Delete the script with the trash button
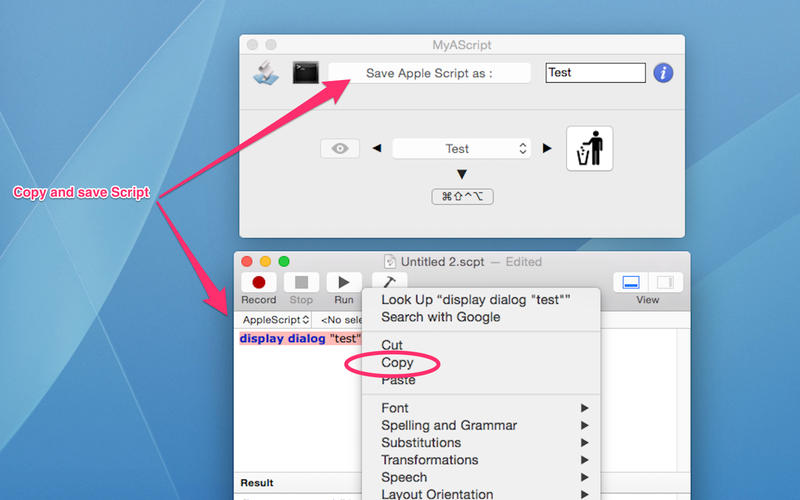This screenshot has height=500, width=800. pyautogui.click(x=589, y=148)
